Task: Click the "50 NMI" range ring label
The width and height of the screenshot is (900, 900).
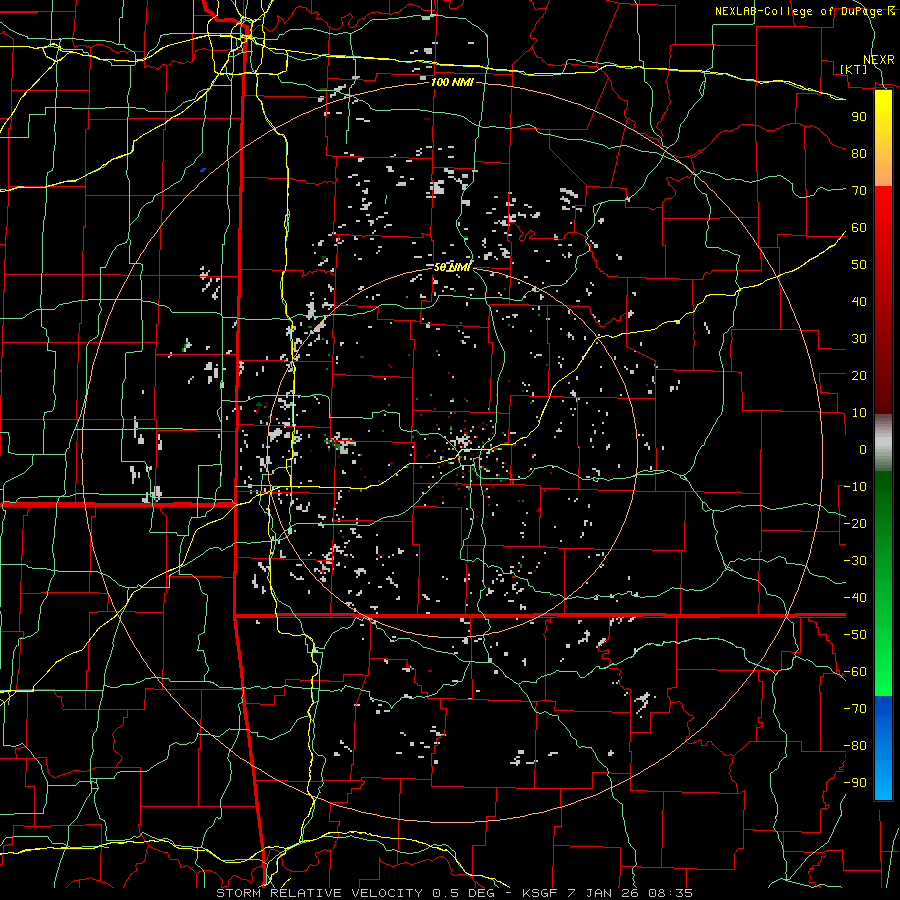Action: (x=452, y=267)
